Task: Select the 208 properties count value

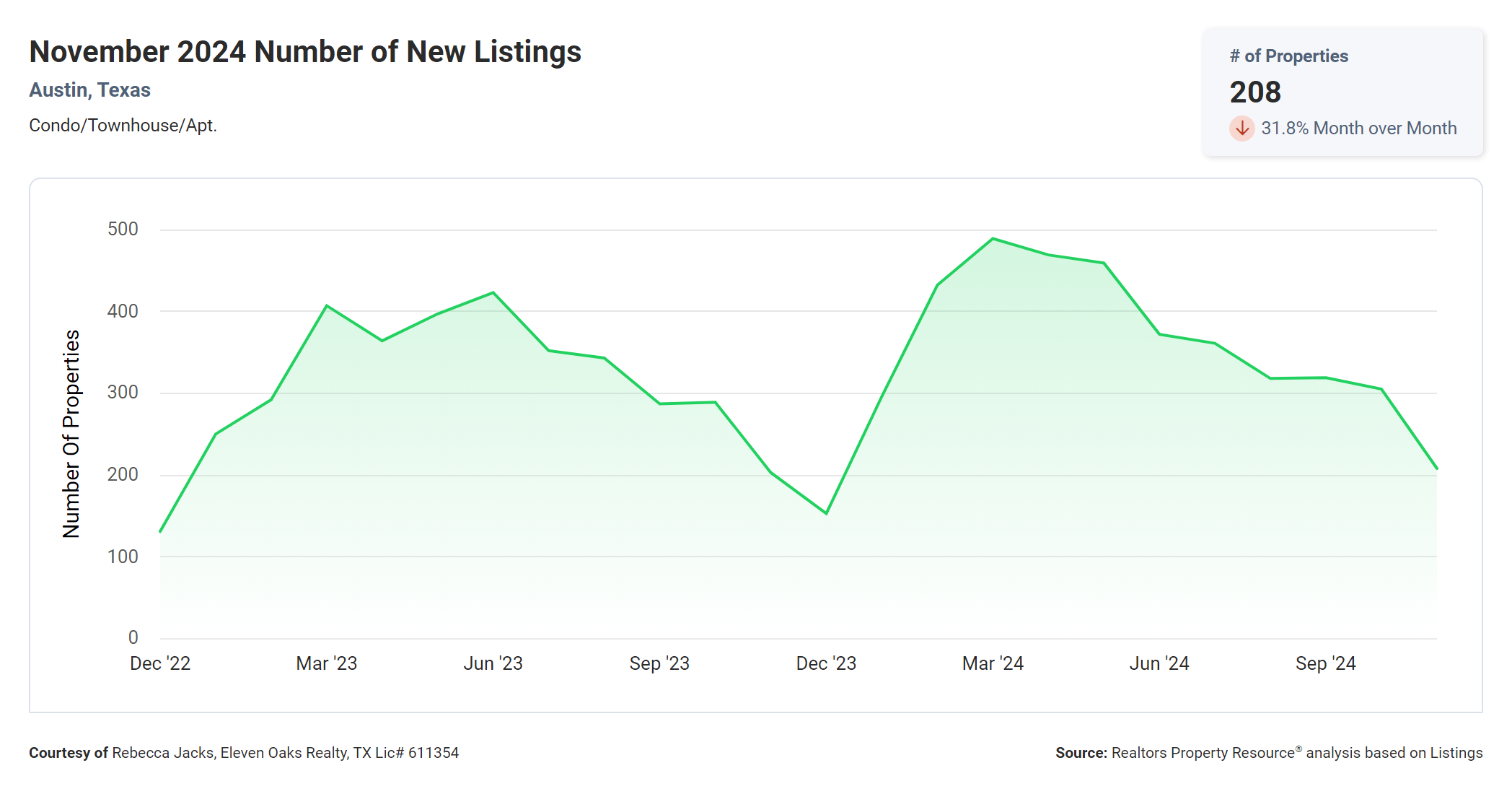Action: click(1255, 92)
